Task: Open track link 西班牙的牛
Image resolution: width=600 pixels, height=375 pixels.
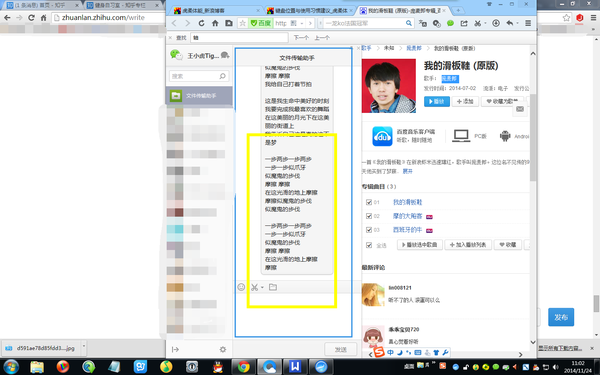Action: point(408,230)
